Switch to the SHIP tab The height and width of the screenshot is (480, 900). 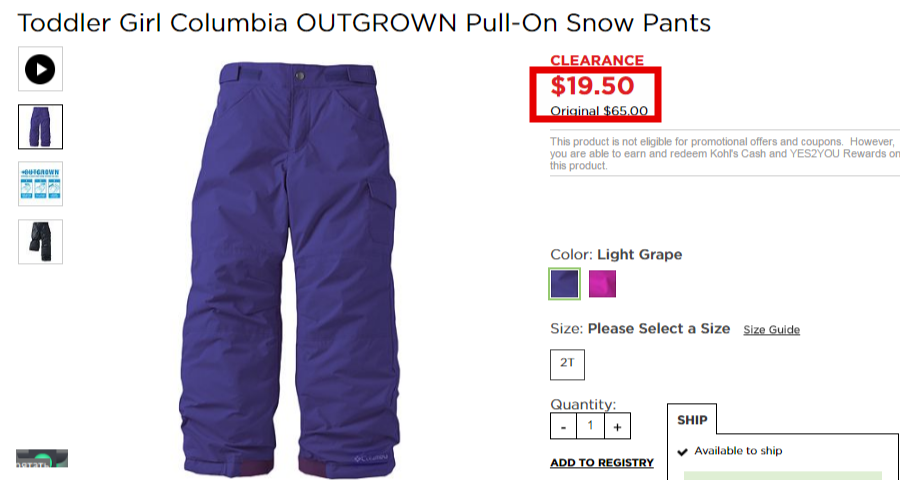coord(692,420)
